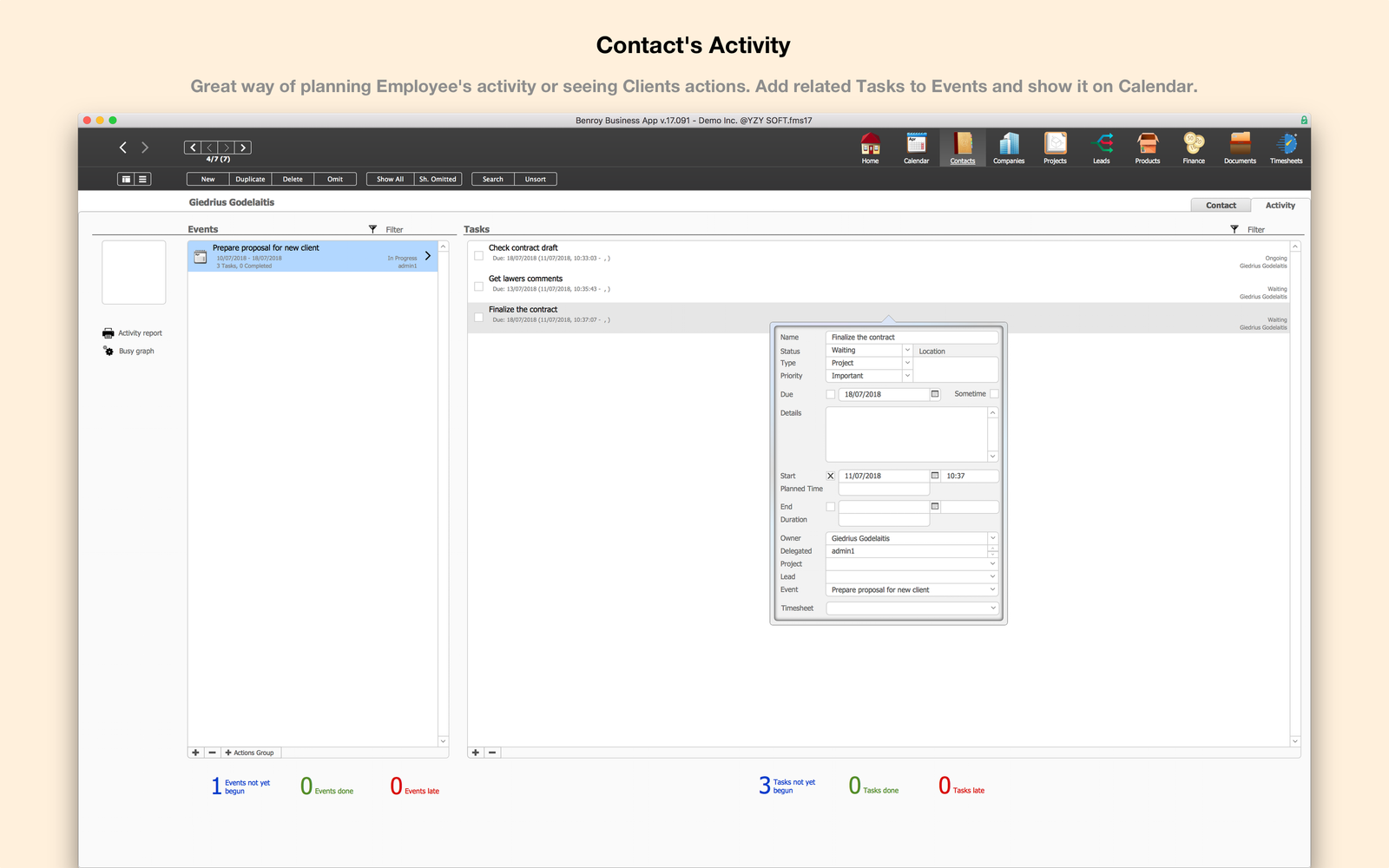Go to the Projects module icon

[x=1055, y=145]
